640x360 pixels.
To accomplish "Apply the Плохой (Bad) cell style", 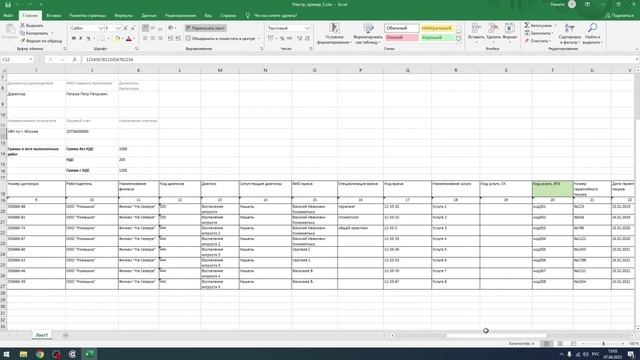I will [401, 38].
